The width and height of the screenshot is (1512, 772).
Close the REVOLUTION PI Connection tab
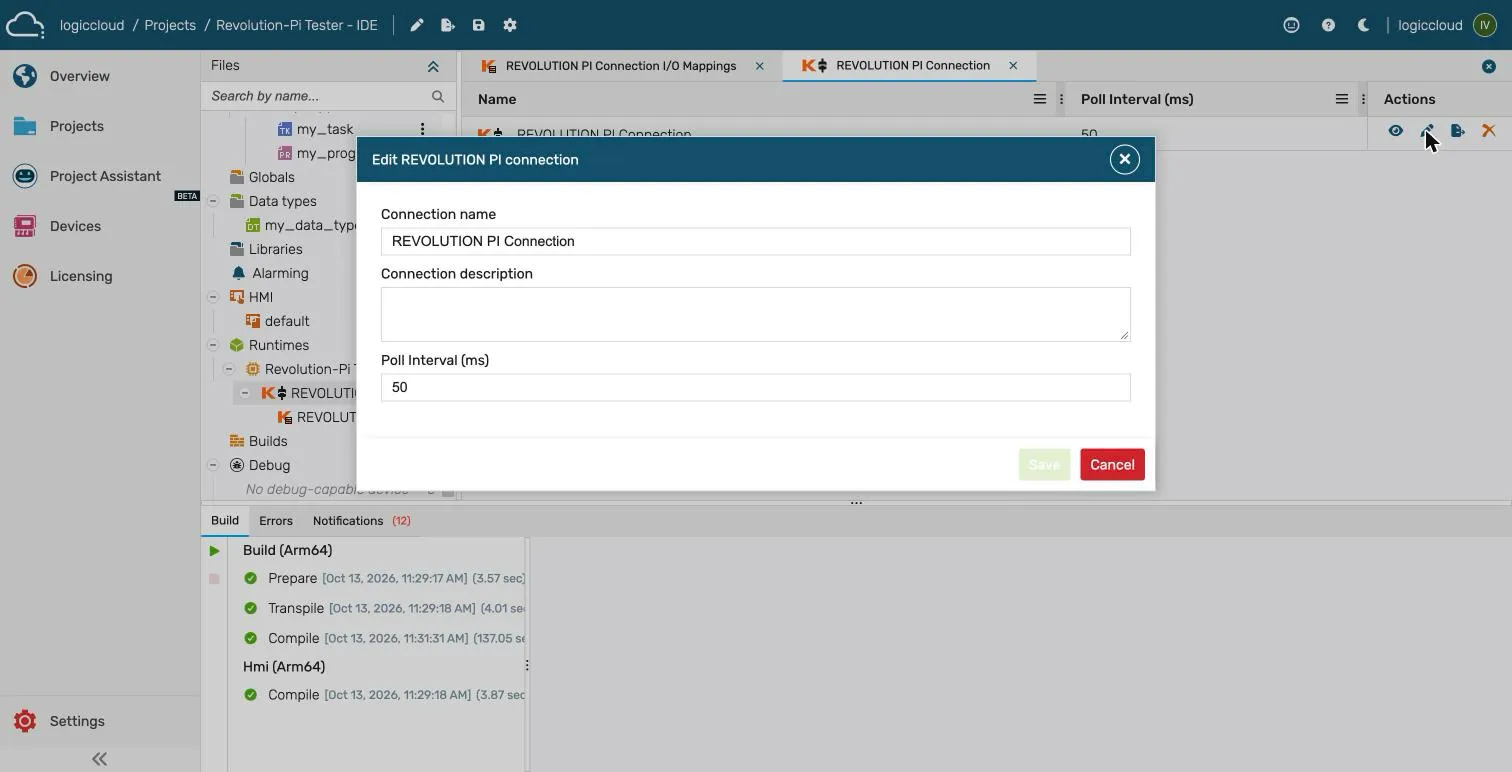click(1013, 66)
